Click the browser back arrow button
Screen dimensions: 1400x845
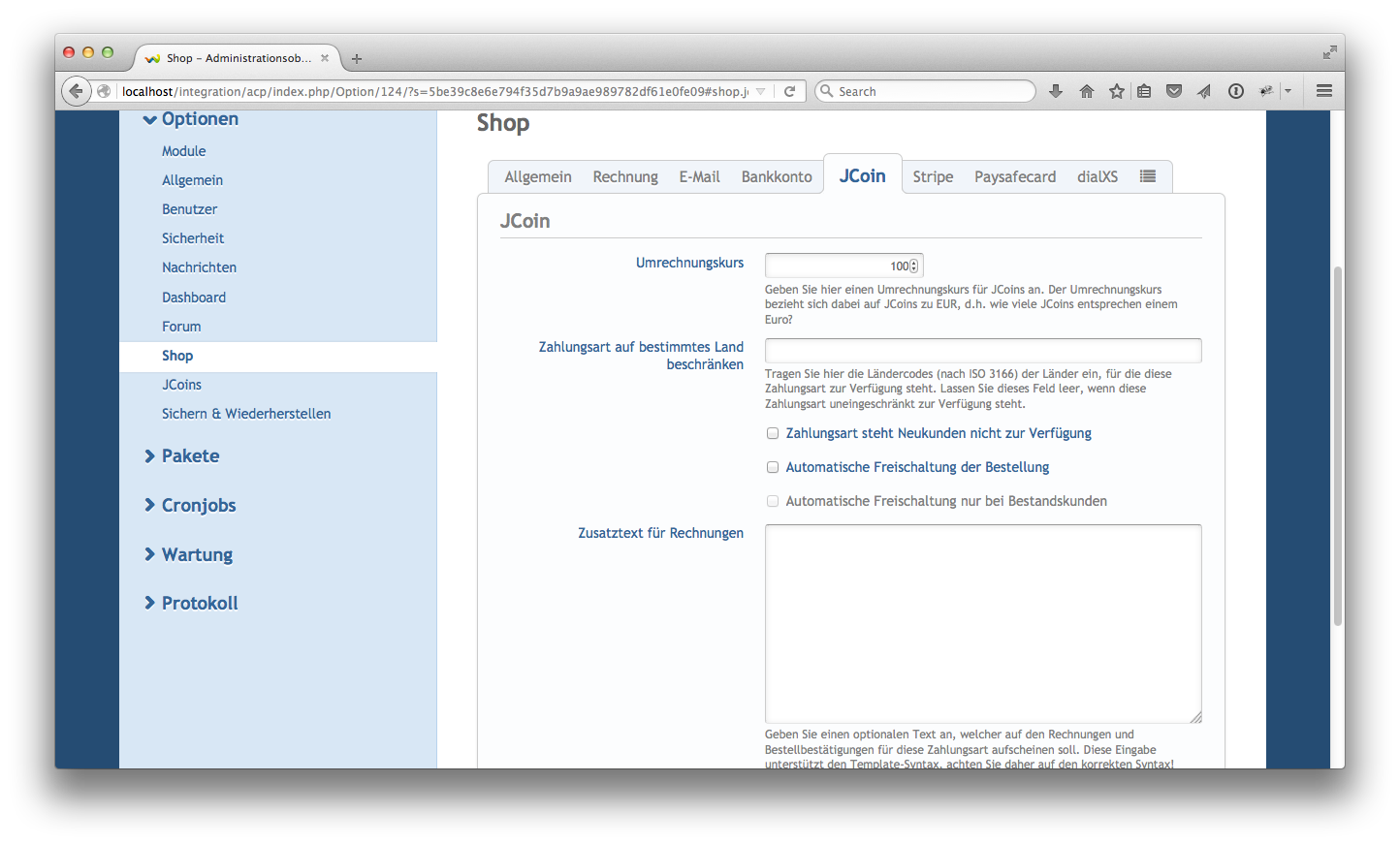[x=76, y=91]
